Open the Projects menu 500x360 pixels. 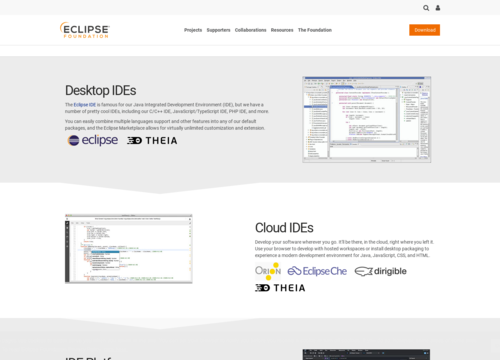click(x=193, y=30)
